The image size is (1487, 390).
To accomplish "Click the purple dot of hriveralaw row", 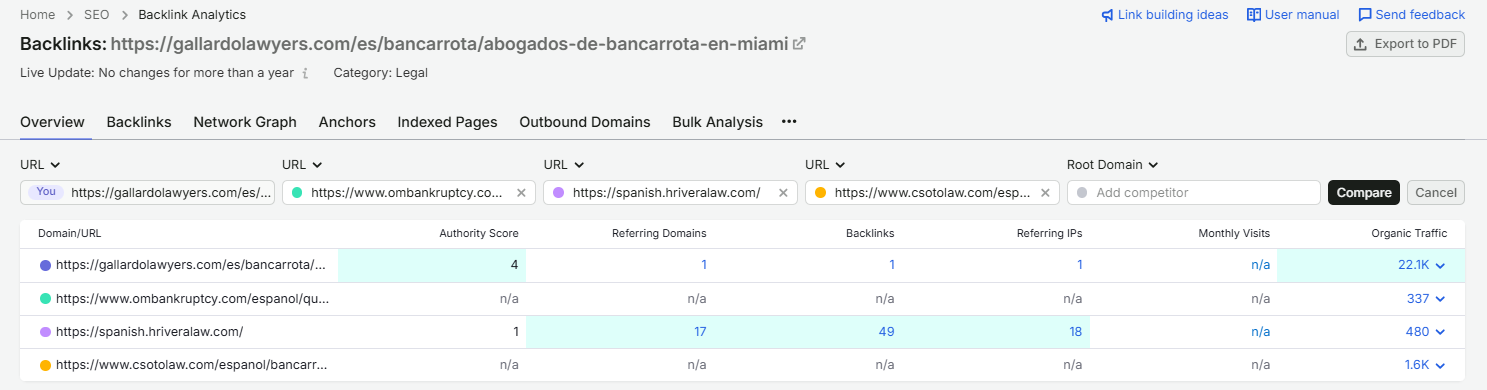I will tap(45, 332).
